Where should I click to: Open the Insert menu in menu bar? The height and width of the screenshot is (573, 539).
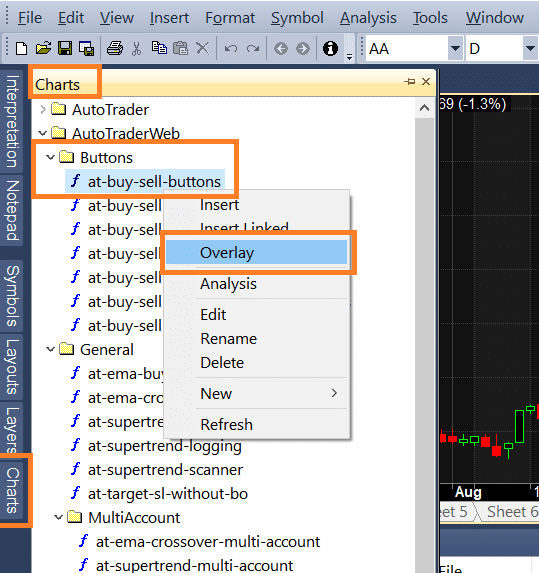click(169, 18)
